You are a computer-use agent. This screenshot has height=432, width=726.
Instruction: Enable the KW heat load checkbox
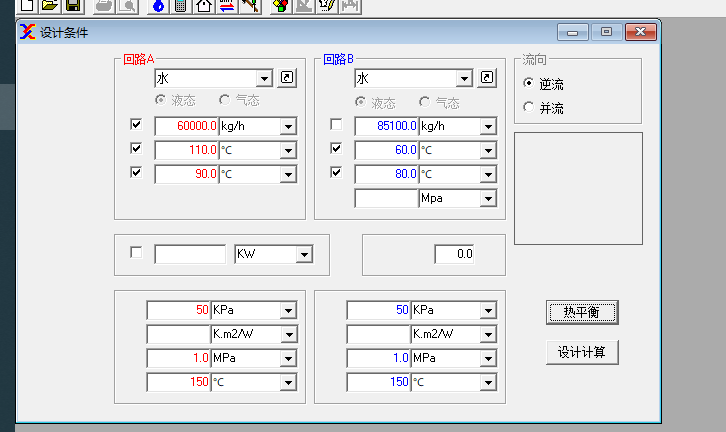[x=136, y=252]
